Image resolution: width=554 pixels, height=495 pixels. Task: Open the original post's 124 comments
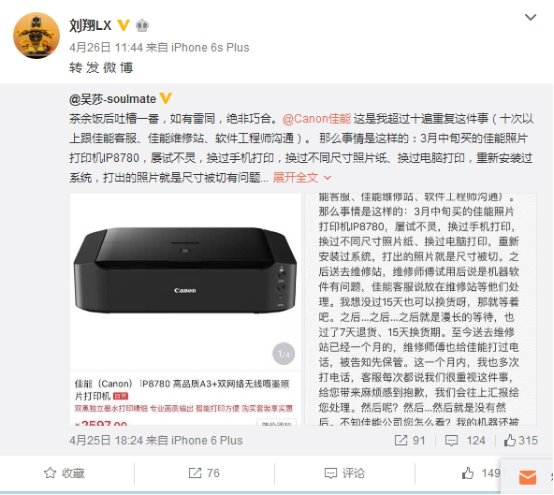[465, 440]
